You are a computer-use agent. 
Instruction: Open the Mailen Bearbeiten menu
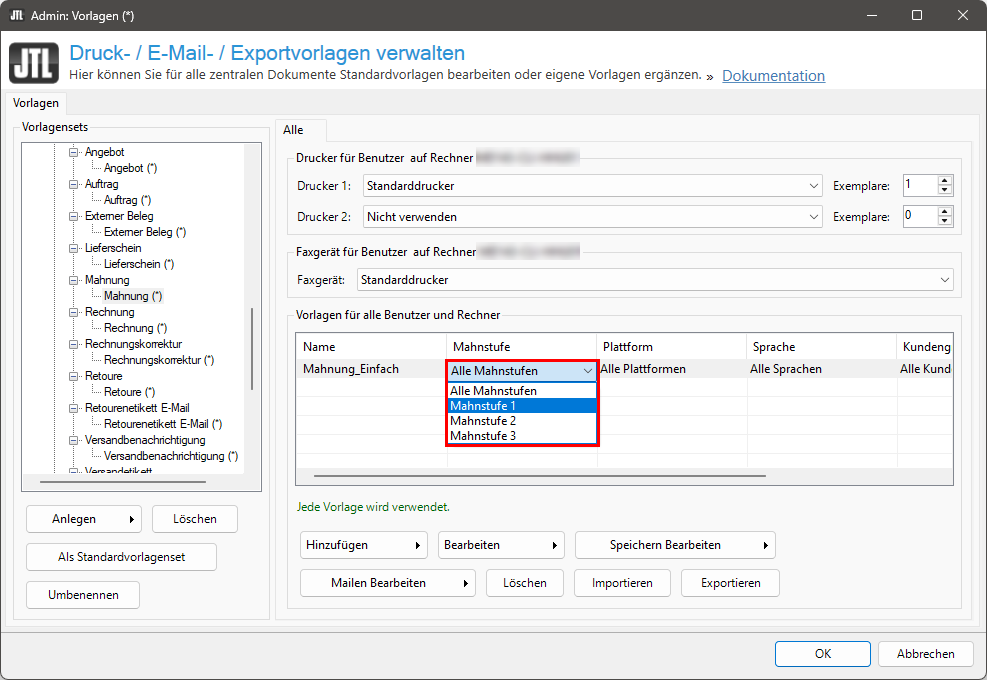(x=388, y=583)
